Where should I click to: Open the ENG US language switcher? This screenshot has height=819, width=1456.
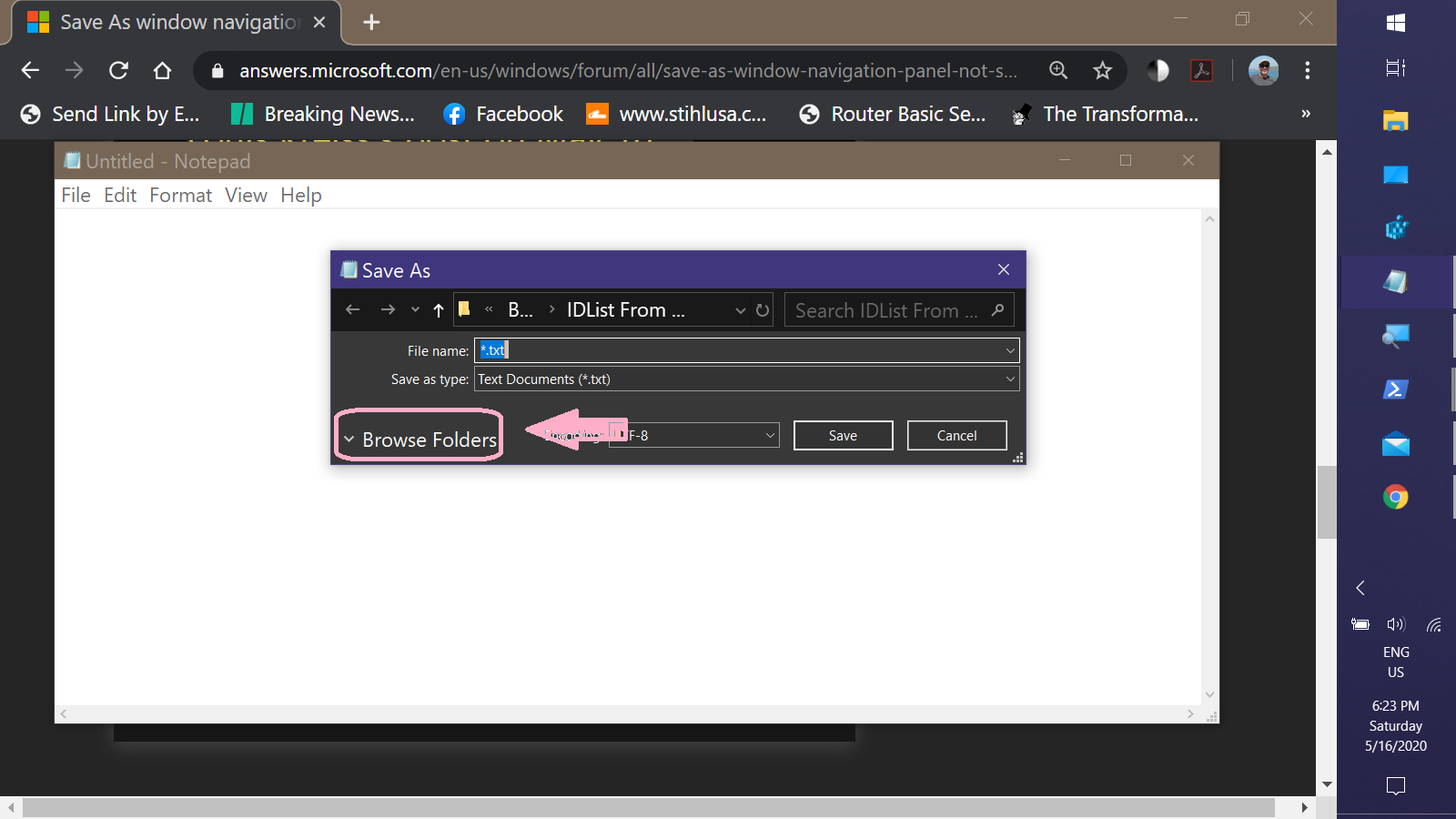pos(1396,662)
